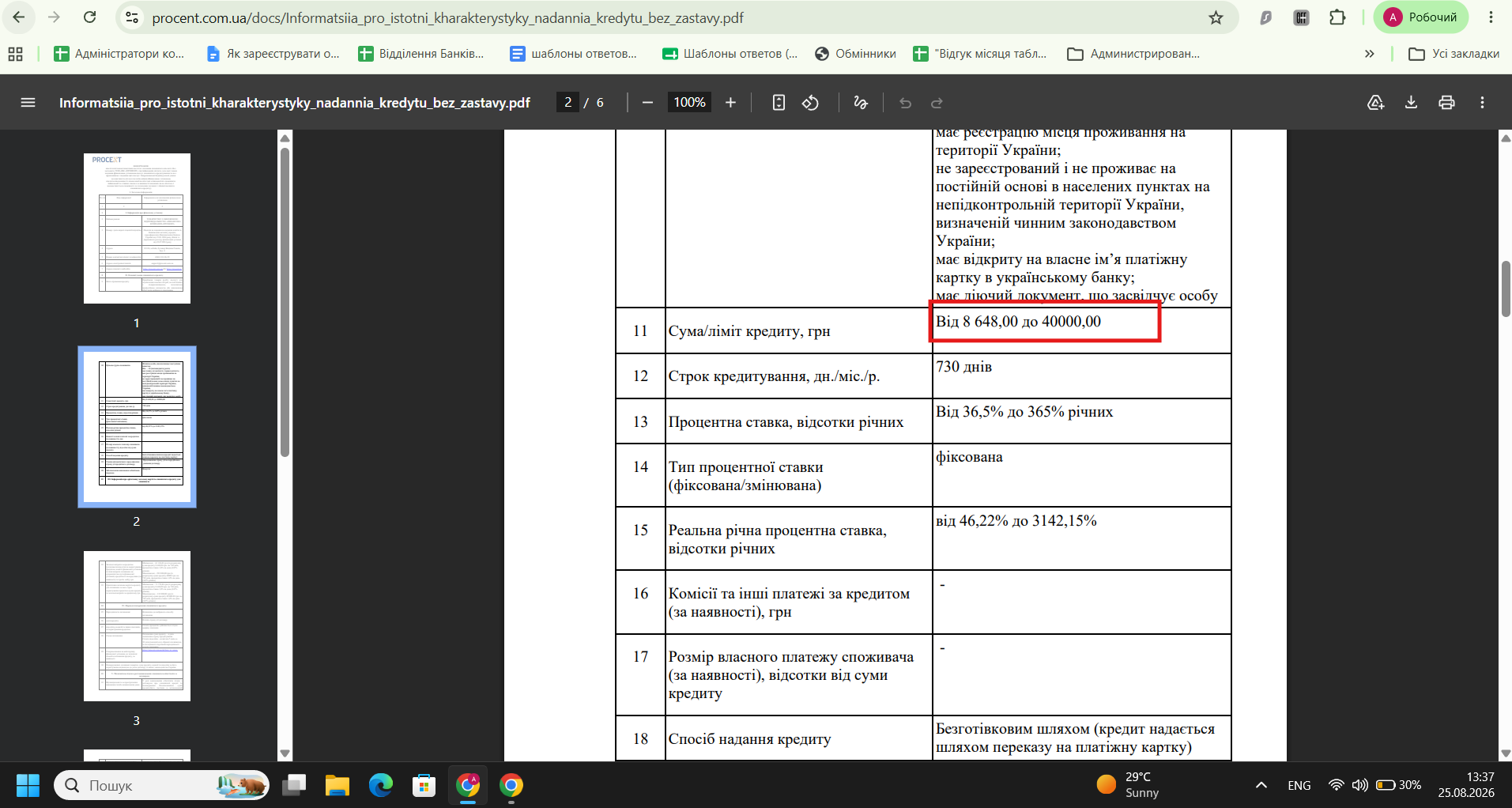The width and height of the screenshot is (1512, 808).
Task: Open the weather widget 29°C Sunny
Action: click(1128, 785)
